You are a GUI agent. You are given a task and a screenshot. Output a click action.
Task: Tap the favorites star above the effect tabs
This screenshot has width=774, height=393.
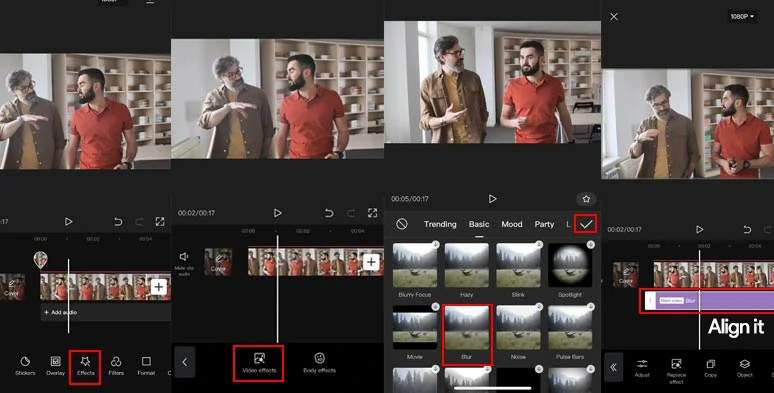[586, 199]
